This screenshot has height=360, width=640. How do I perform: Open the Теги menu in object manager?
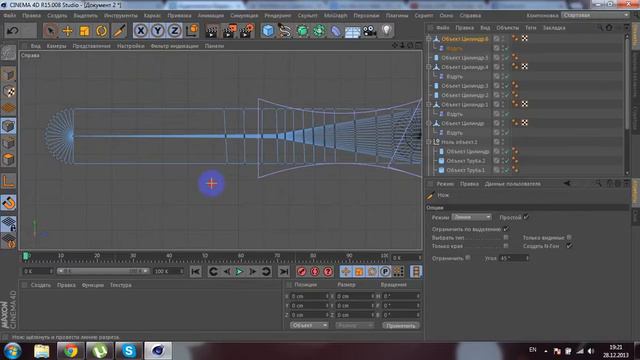tap(531, 28)
